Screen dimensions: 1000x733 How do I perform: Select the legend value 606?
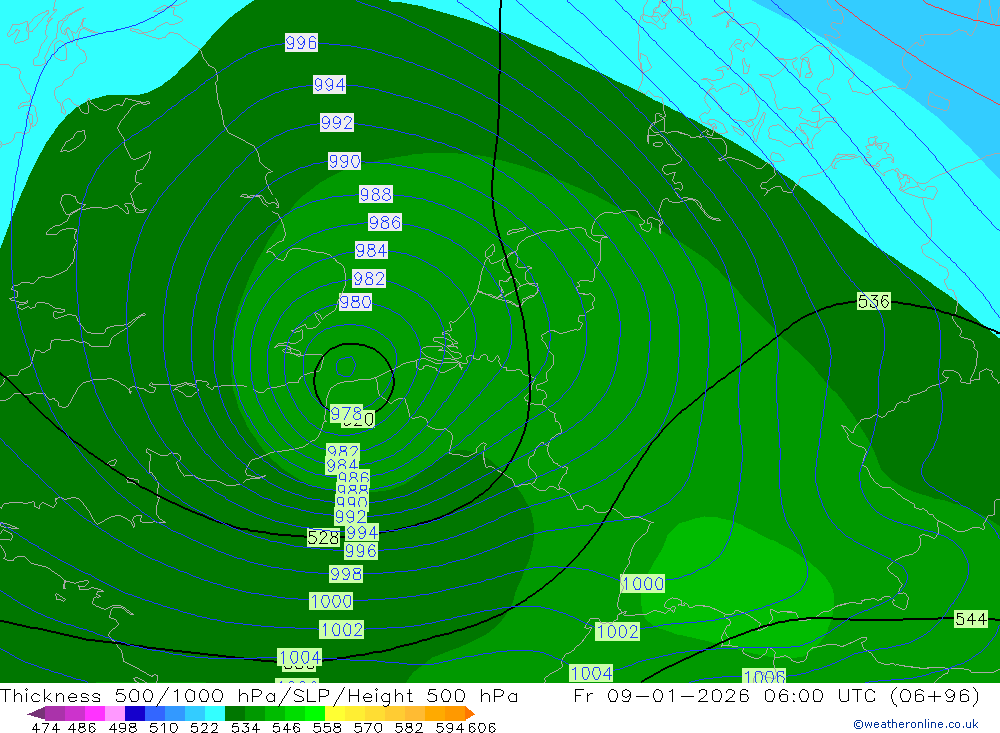point(482,727)
